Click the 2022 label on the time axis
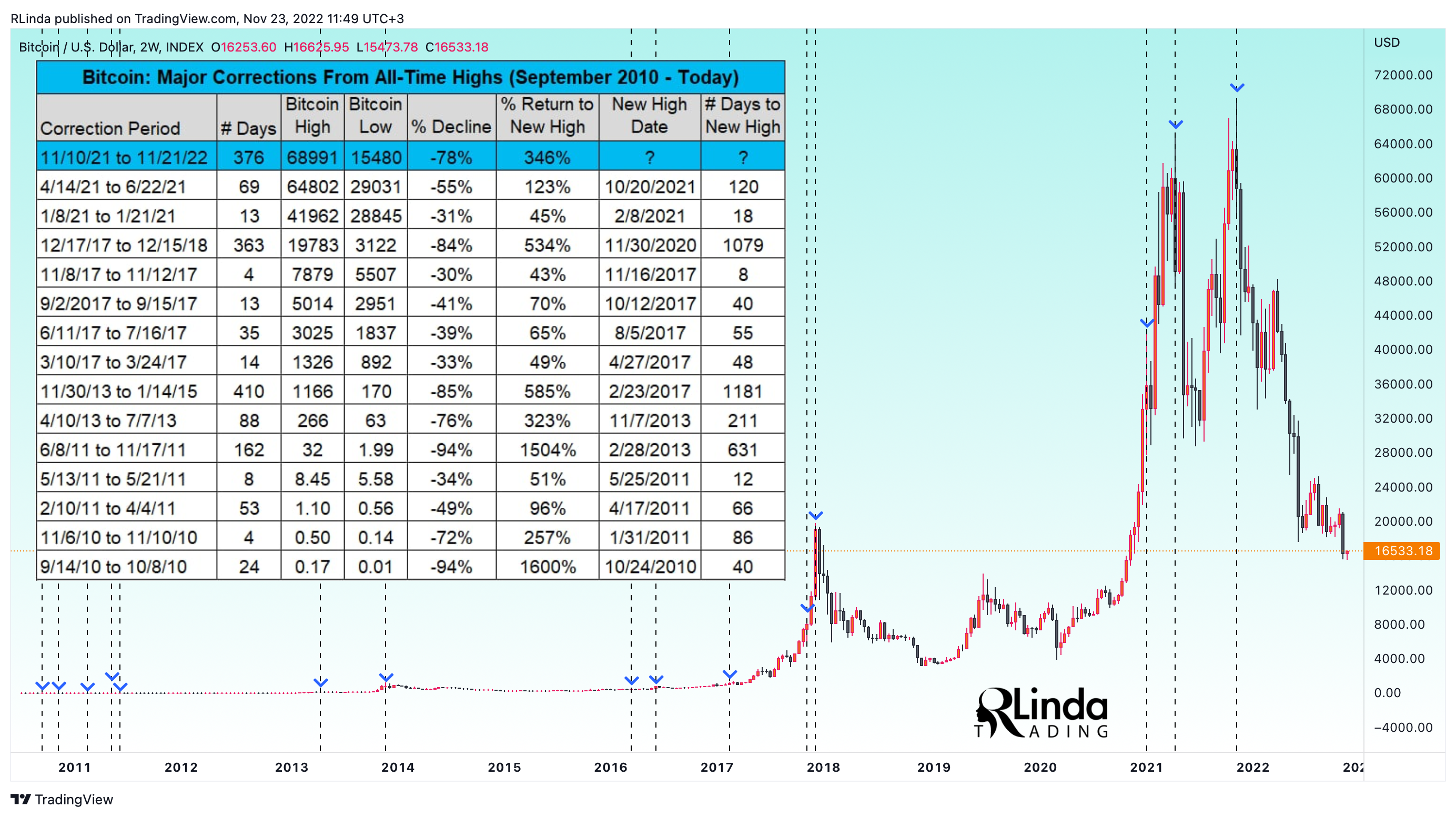 (1253, 767)
